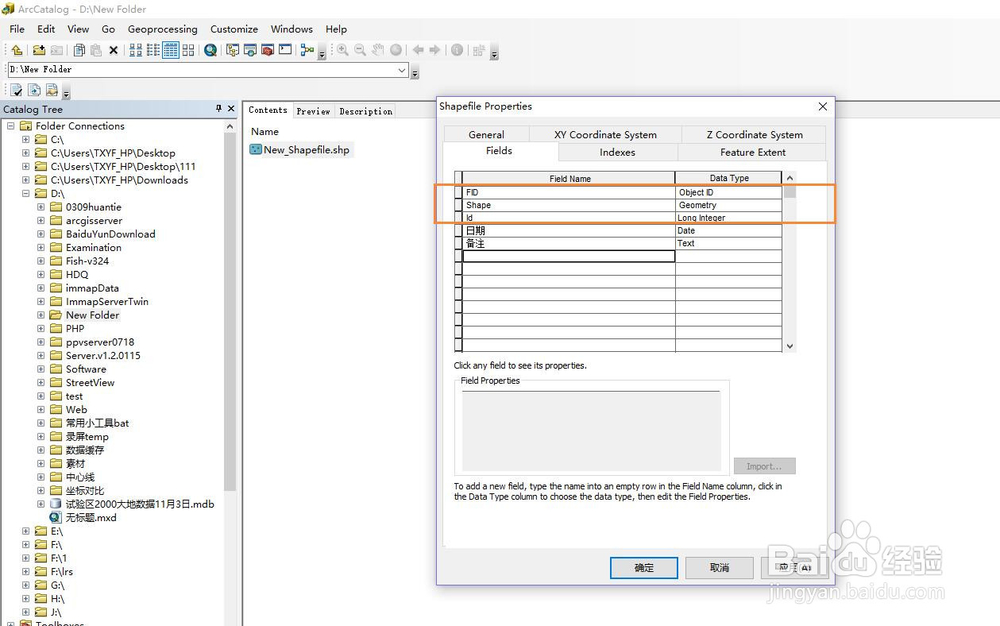Open the Geoprocessing menu
This screenshot has width=1000, height=626.
click(x=163, y=29)
